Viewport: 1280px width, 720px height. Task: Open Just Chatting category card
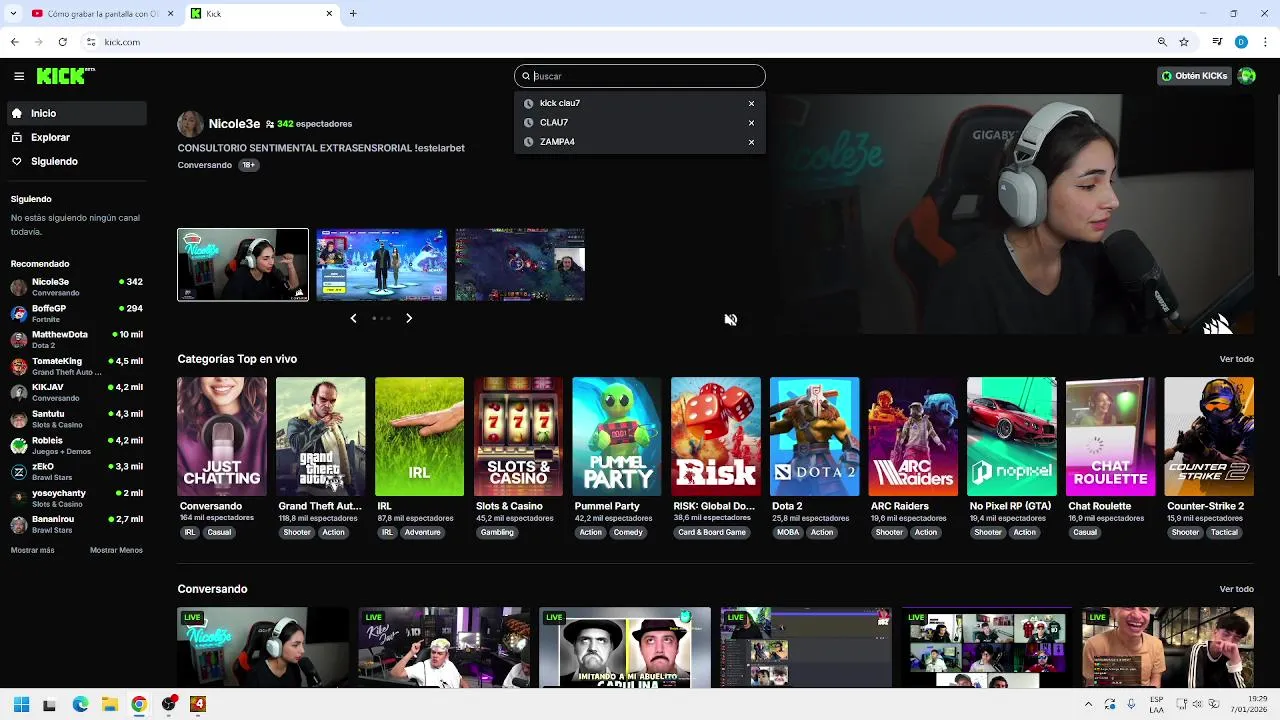pos(222,436)
